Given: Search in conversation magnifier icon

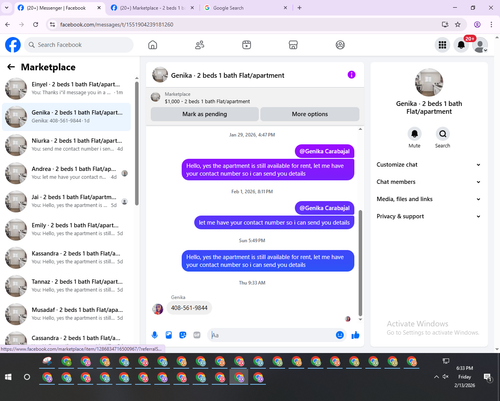Looking at the screenshot, I should 442,134.
